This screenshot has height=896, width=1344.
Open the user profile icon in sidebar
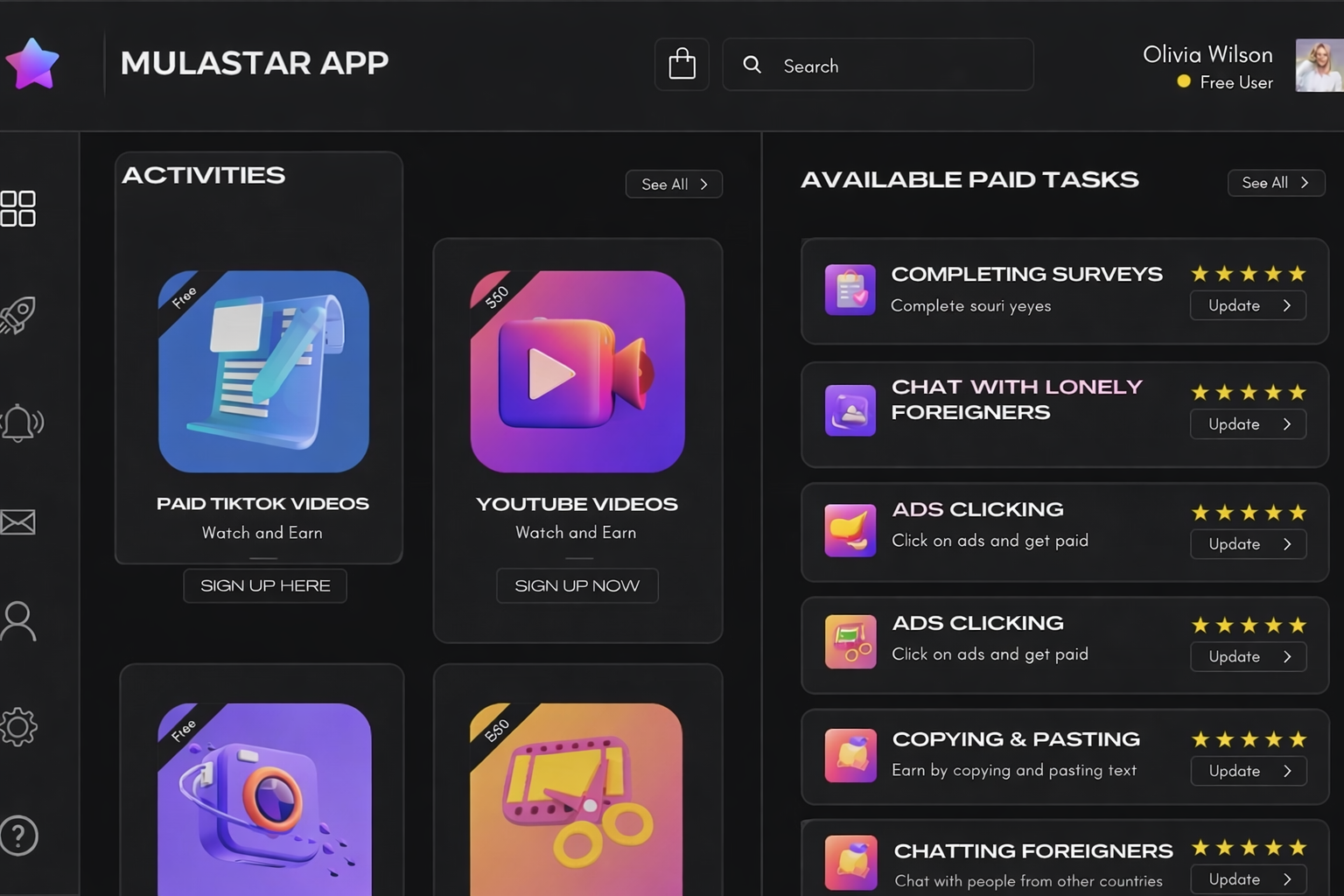click(x=18, y=621)
